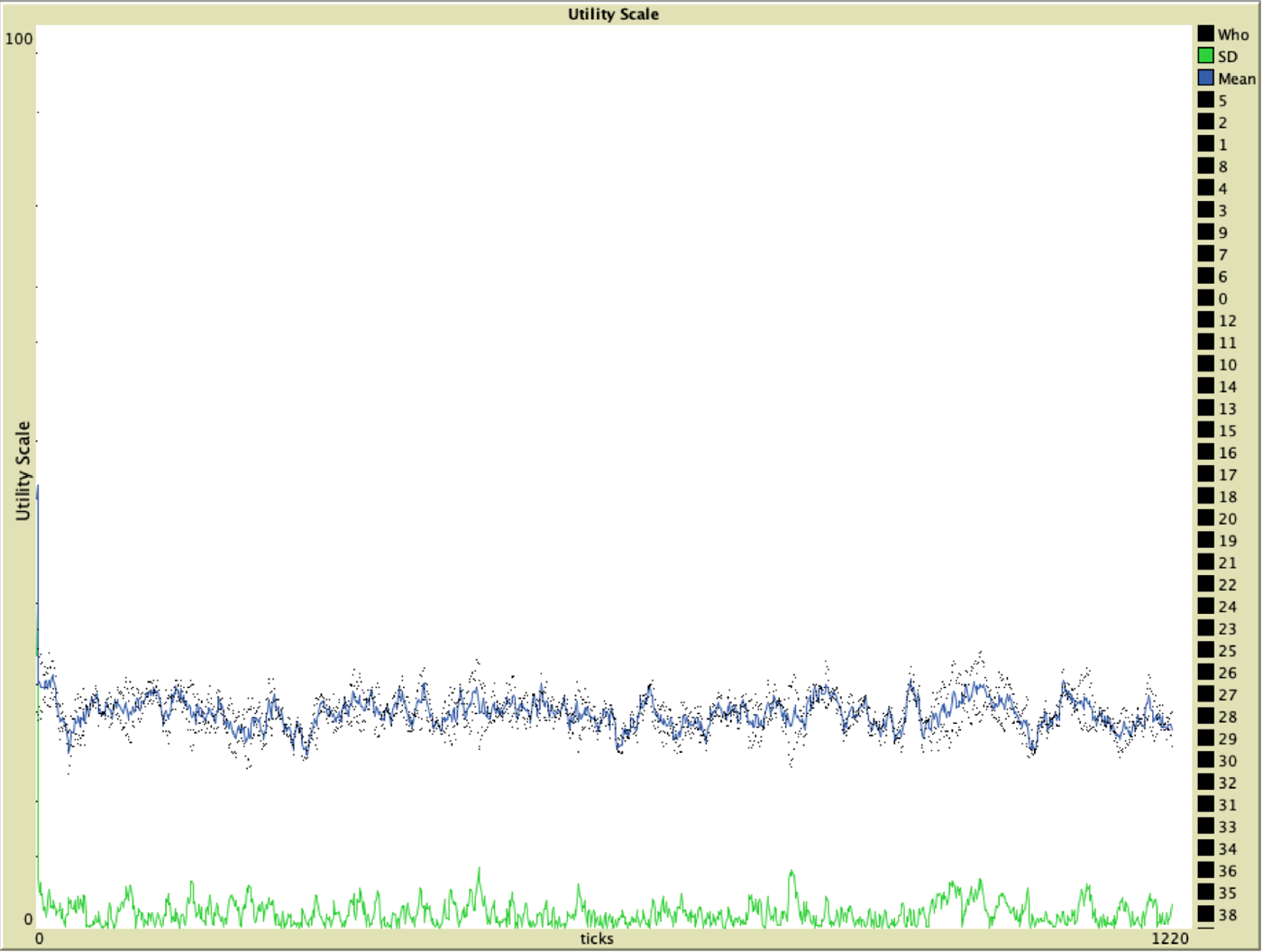Click the x-axis minimum value '0' below plot
The height and width of the screenshot is (952, 1262).
[x=40, y=938]
